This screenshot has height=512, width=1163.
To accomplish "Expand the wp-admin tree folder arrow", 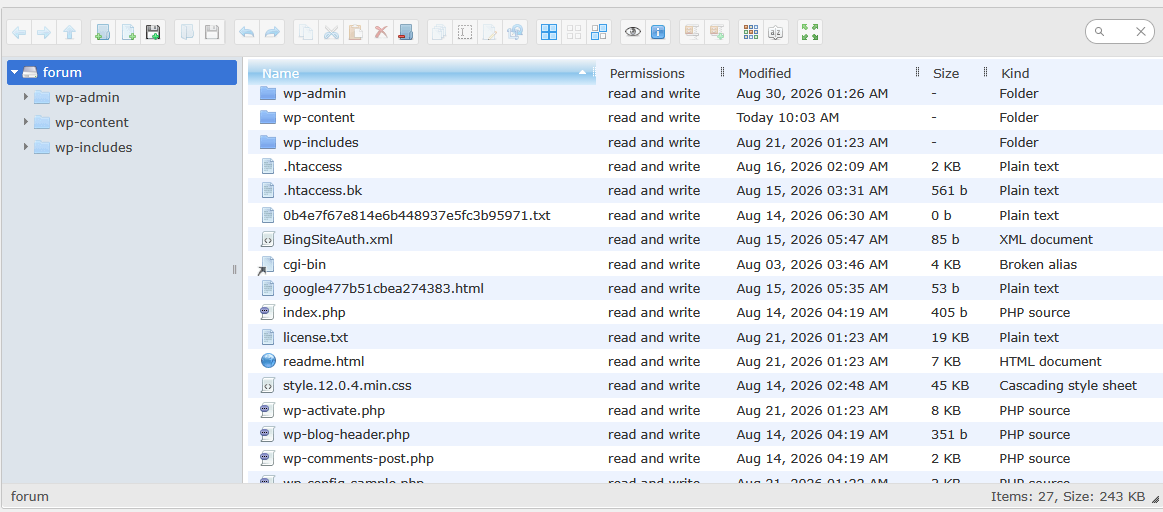I will (x=26, y=97).
